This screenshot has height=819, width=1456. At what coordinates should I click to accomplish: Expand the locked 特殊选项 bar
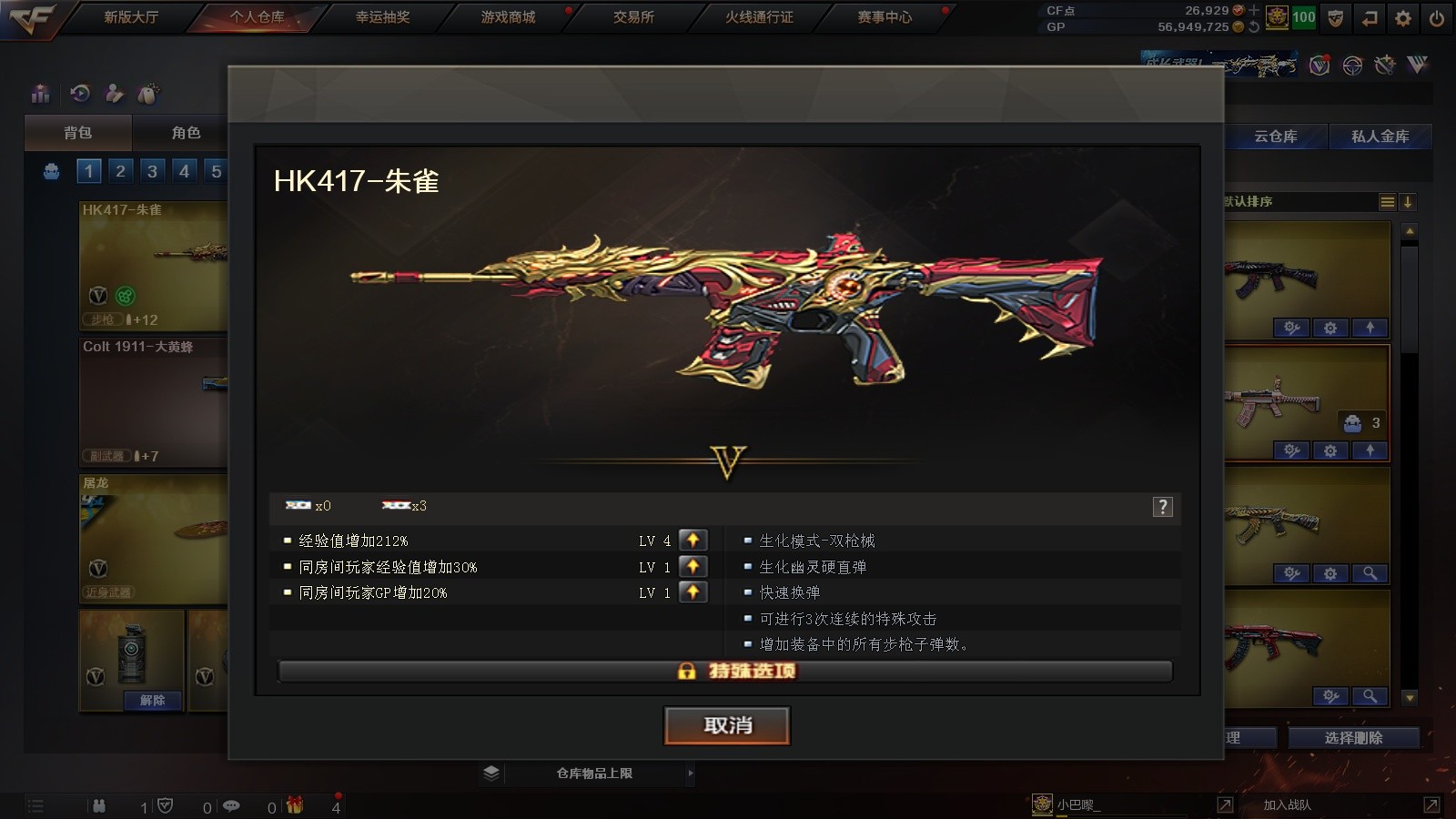[725, 672]
